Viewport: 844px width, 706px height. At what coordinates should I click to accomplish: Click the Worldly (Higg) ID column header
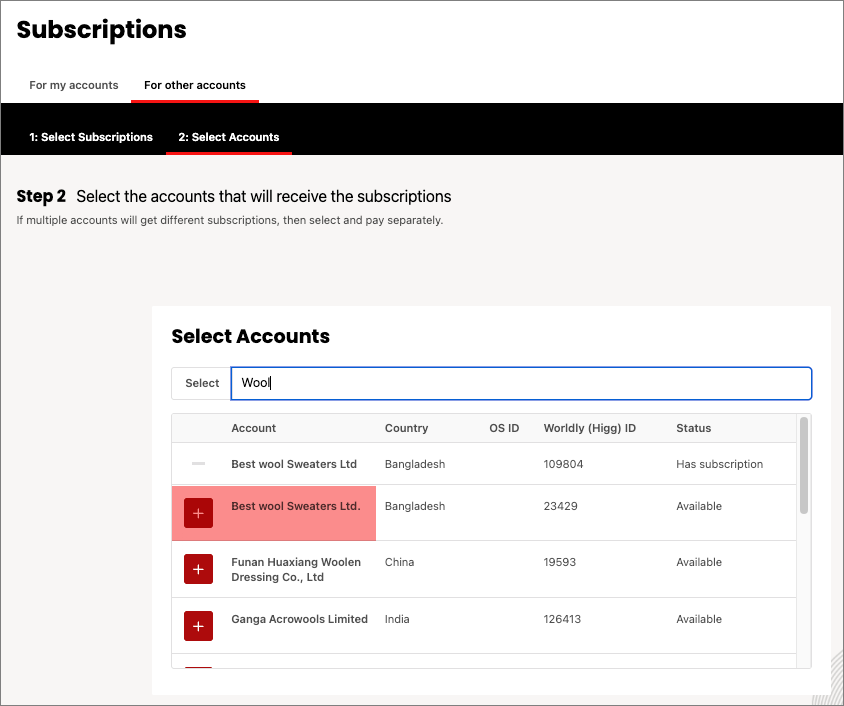[x=590, y=428]
